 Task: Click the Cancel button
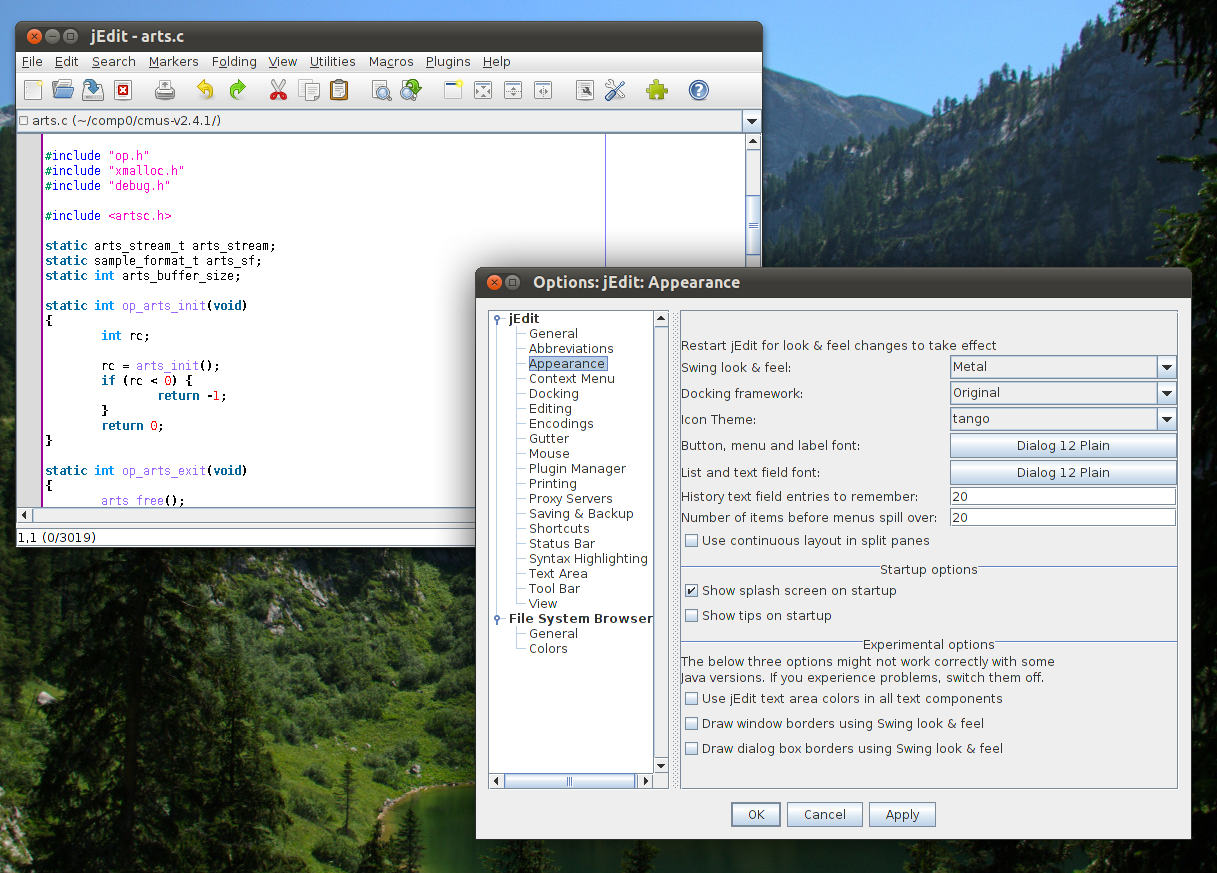point(825,815)
